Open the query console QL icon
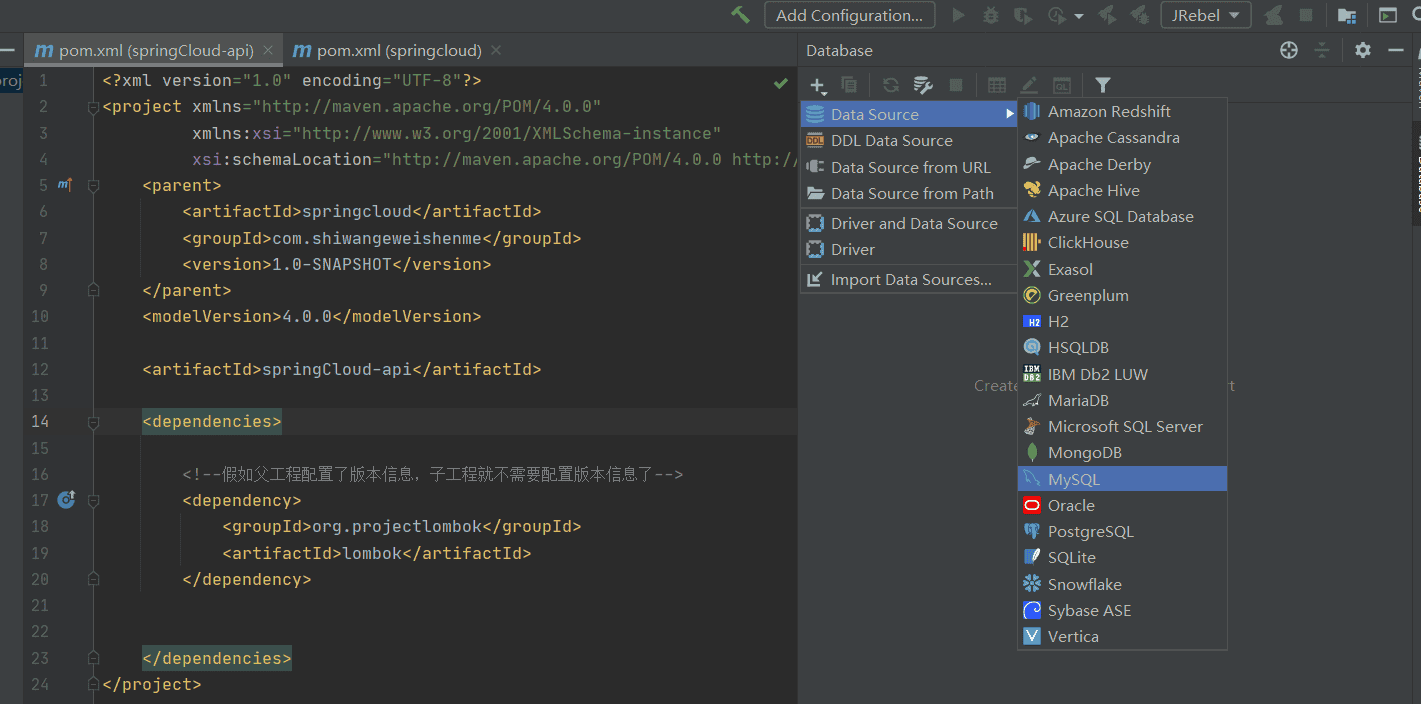This screenshot has height=704, width=1421. 1062,86
